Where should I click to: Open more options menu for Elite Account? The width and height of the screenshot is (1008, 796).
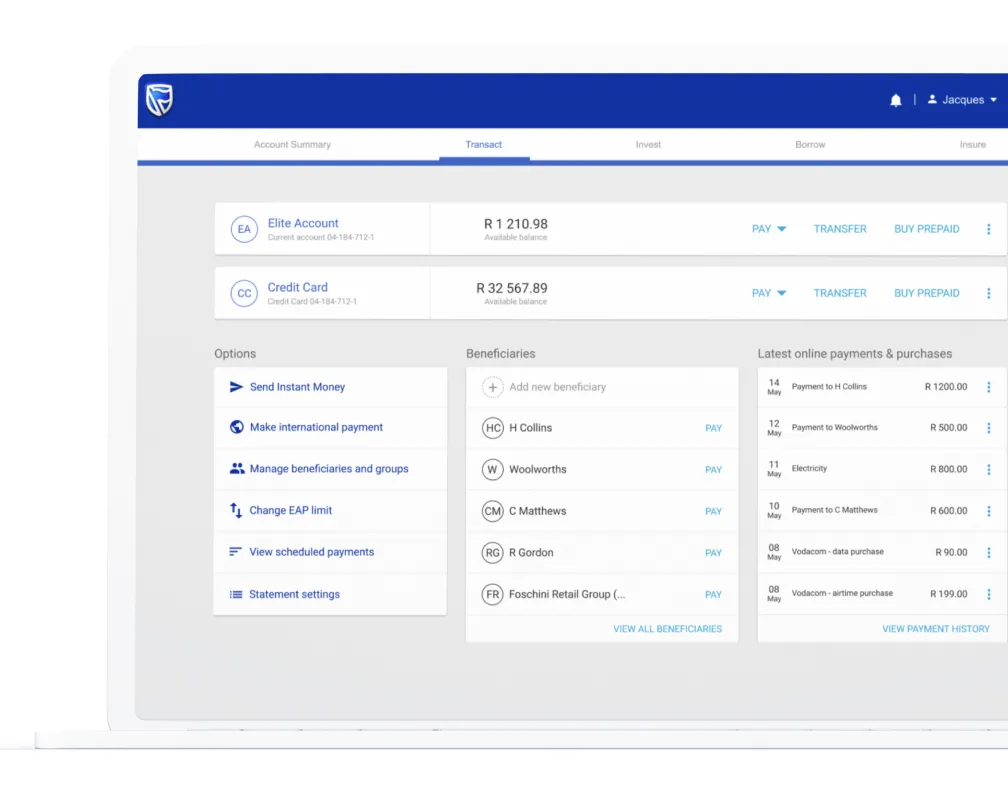pyautogui.click(x=989, y=229)
